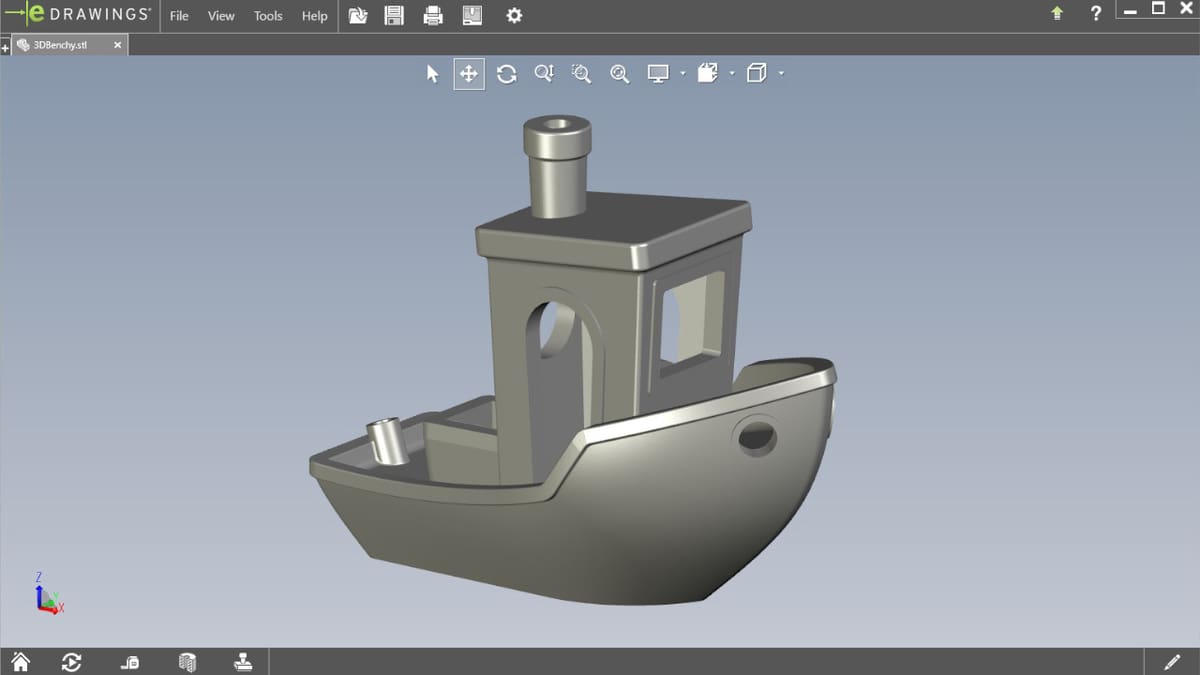This screenshot has height=675, width=1200.
Task: Click the eDrawings logo
Action: coord(79,15)
